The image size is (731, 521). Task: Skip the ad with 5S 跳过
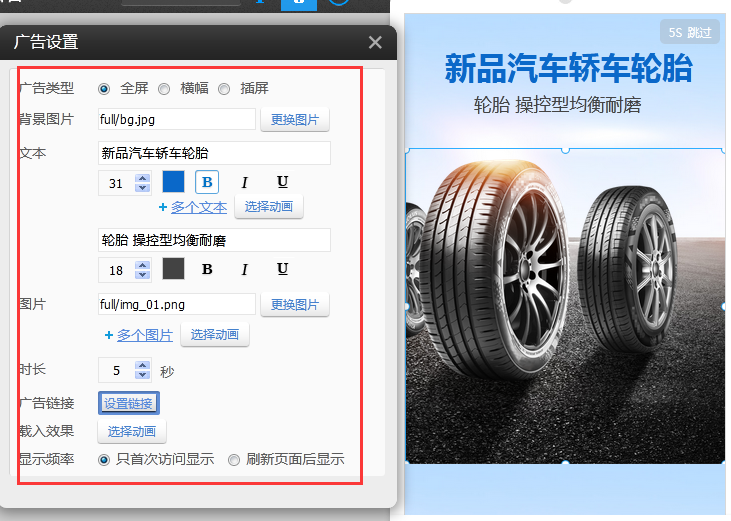tap(690, 32)
